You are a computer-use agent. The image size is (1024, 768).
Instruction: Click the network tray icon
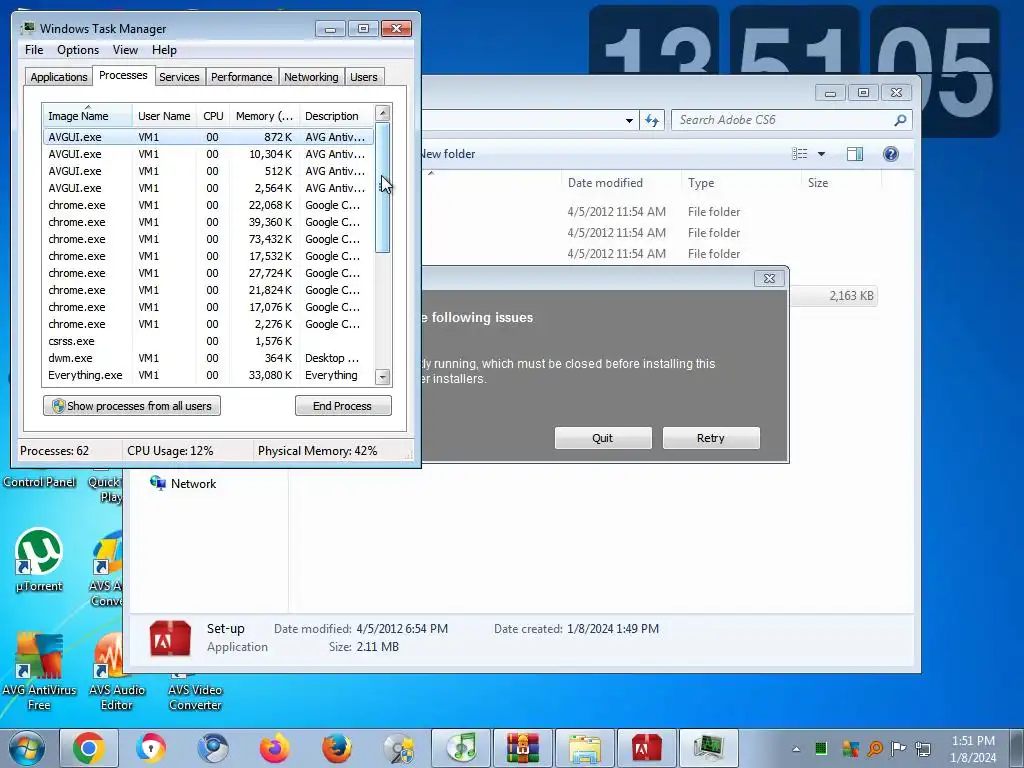click(x=923, y=748)
